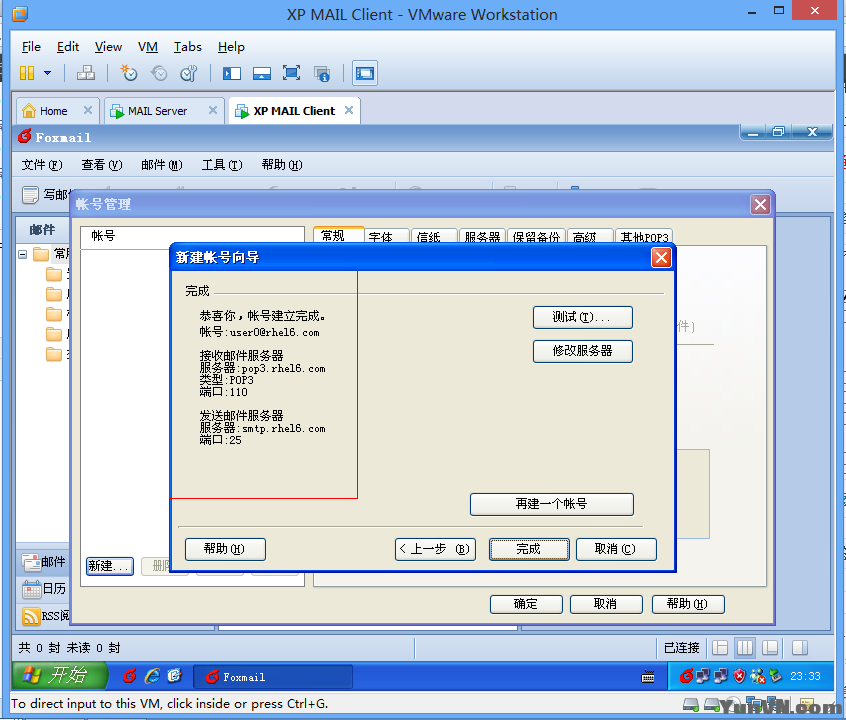
Task: Launch Outlook Express from quick launch
Action: tap(175, 676)
